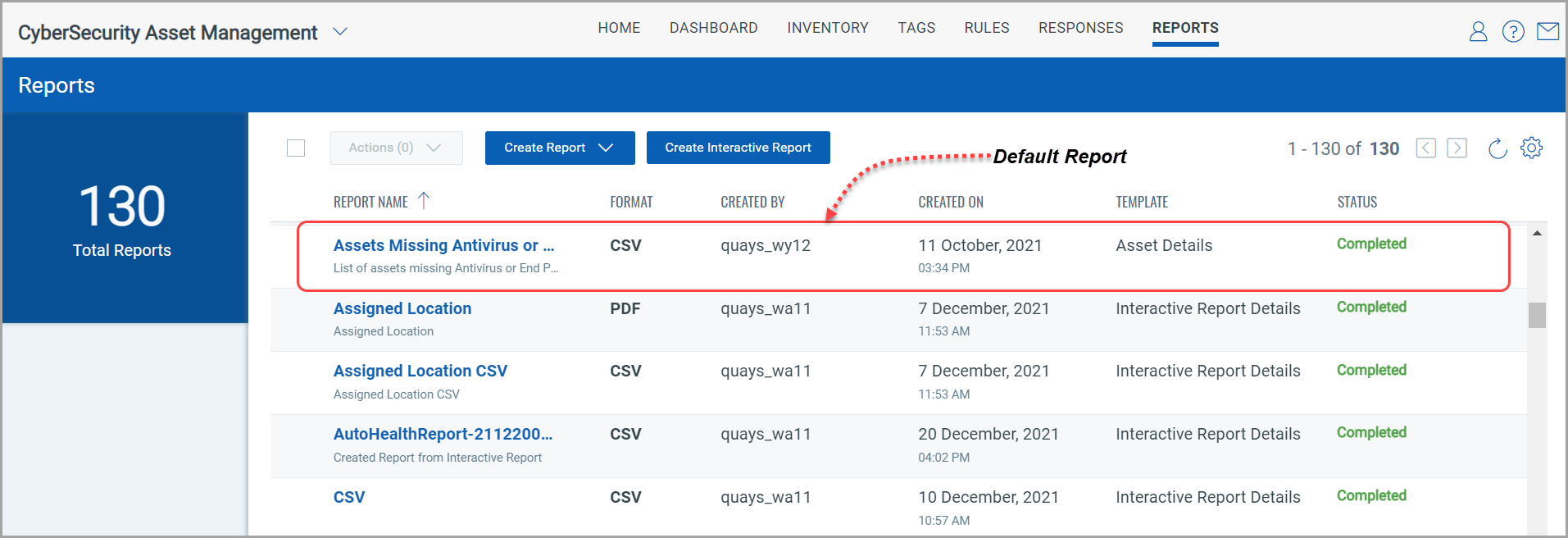Click the Created On column header

[x=950, y=203]
